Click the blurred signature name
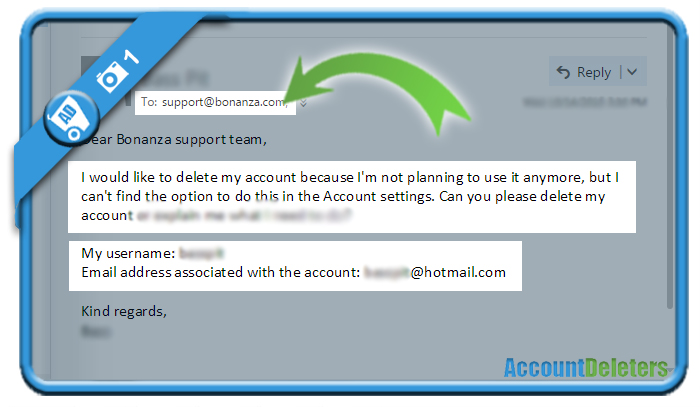 tap(96, 331)
